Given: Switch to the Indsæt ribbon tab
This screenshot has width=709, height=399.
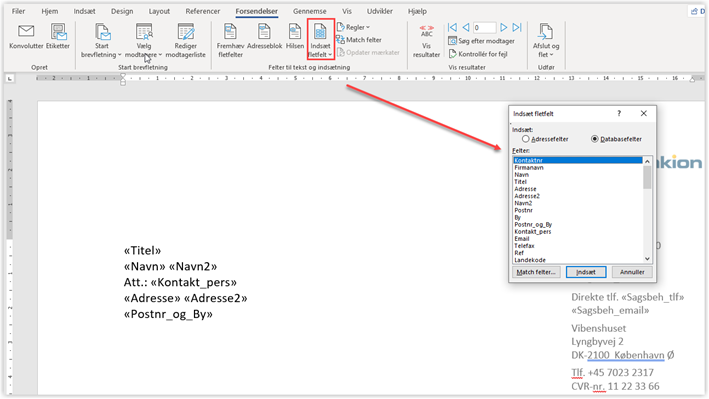Looking at the screenshot, I should [85, 11].
